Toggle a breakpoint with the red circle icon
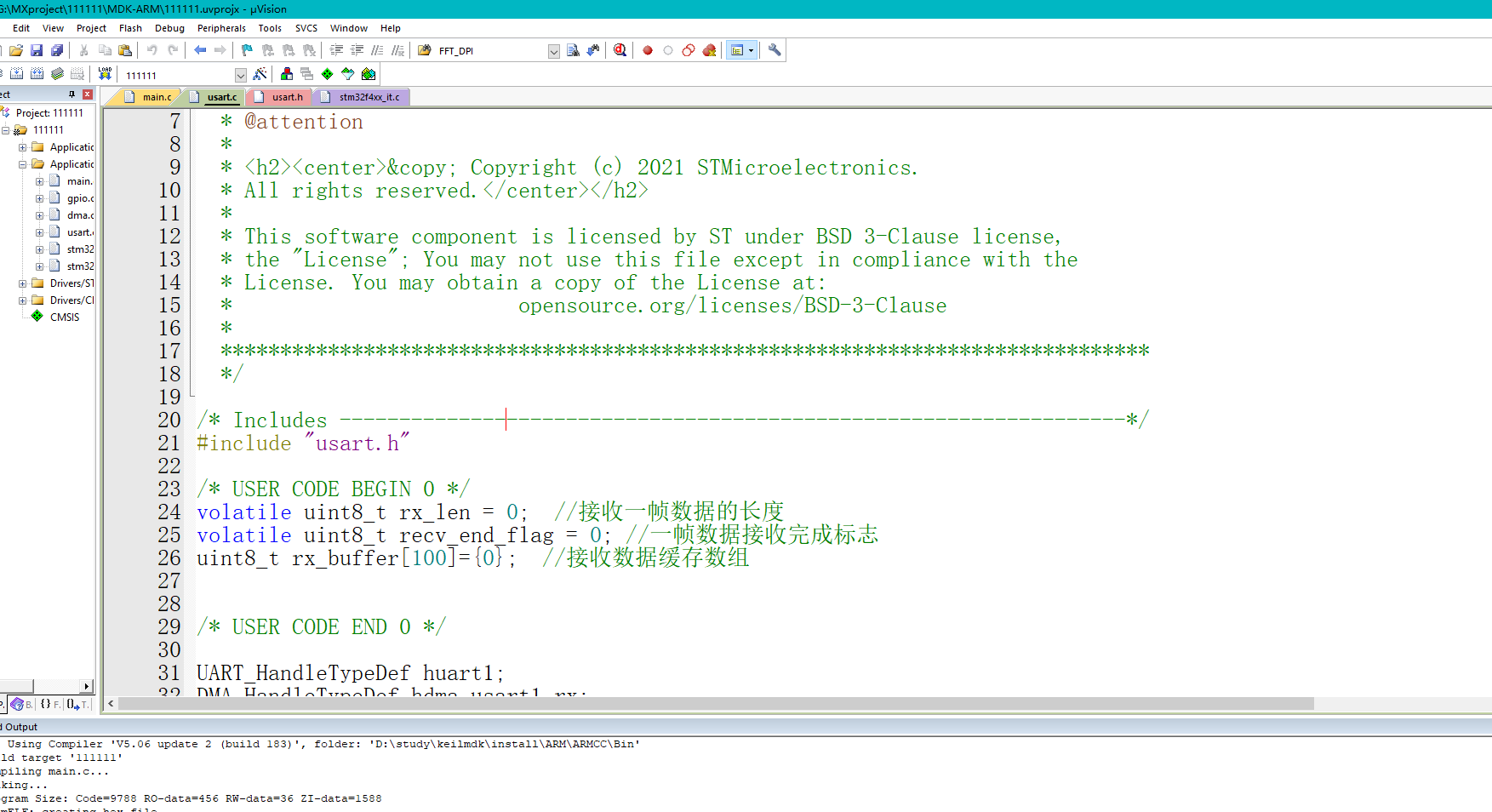The height and width of the screenshot is (812, 1492). tap(648, 49)
